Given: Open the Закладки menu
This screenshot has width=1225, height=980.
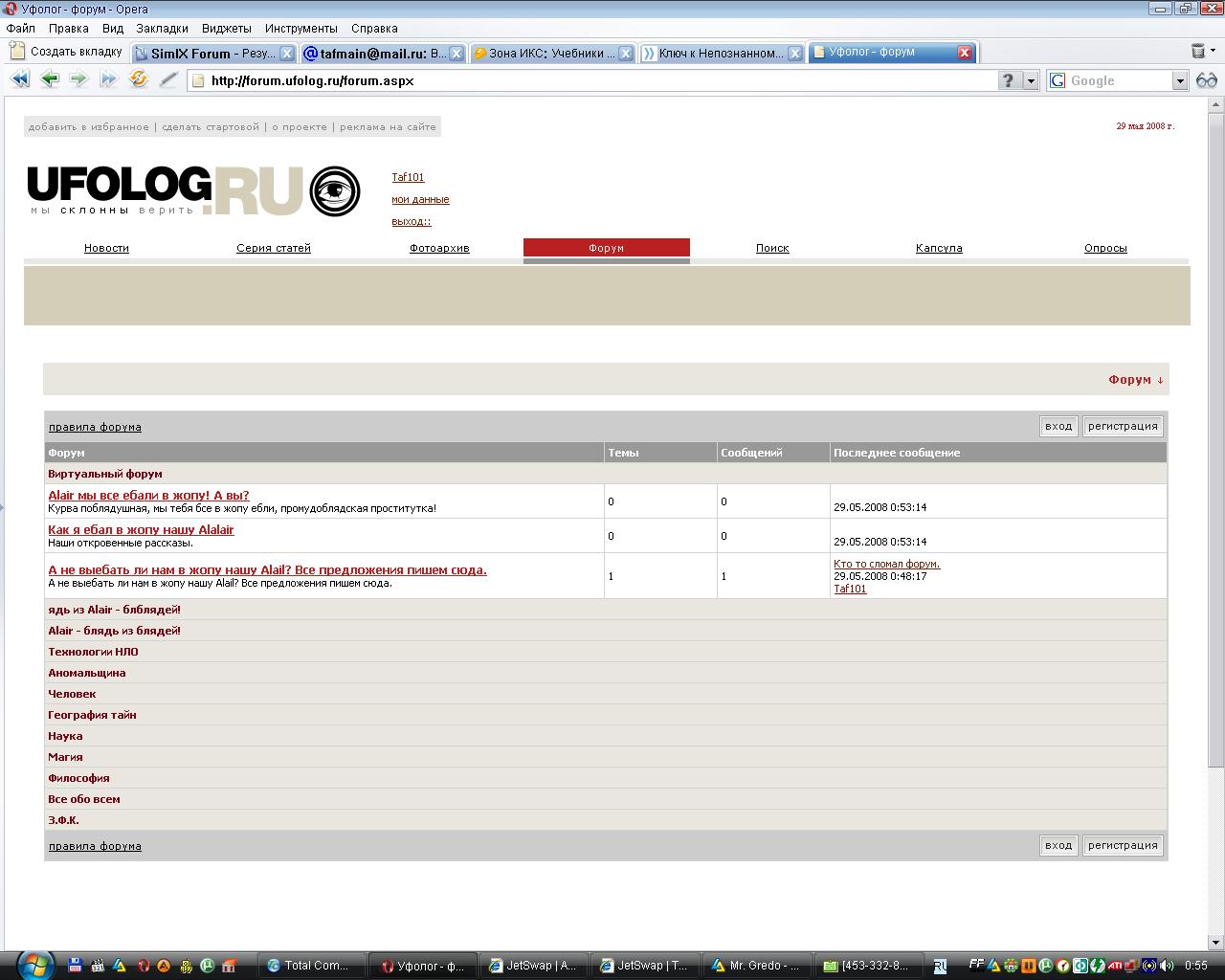Looking at the screenshot, I should [x=162, y=29].
